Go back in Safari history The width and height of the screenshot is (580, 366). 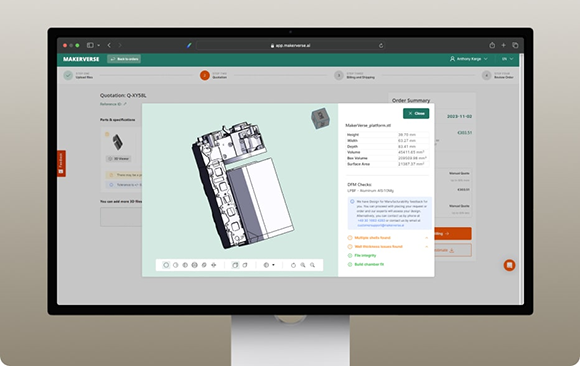(109, 45)
